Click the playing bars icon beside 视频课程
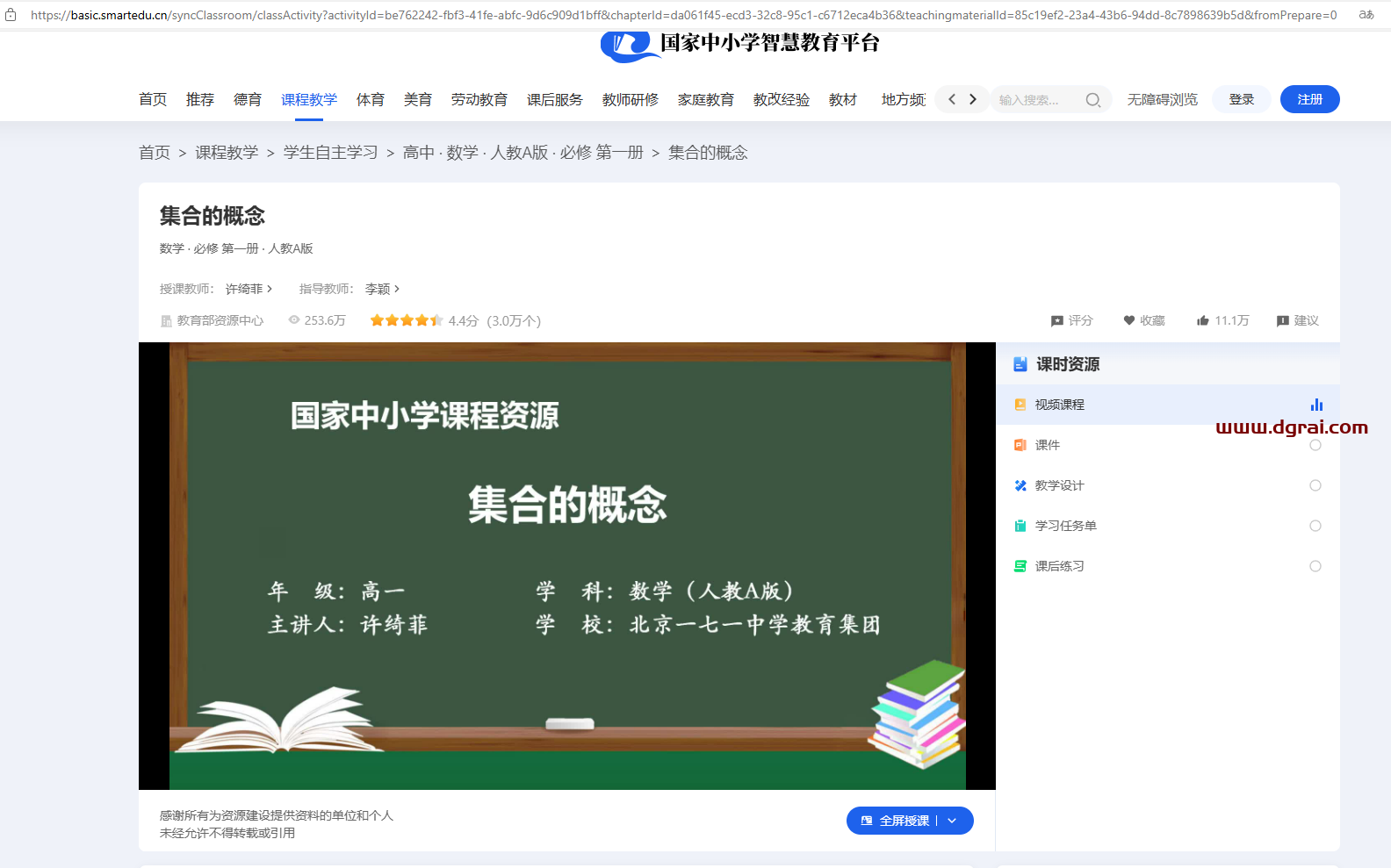 point(1316,405)
